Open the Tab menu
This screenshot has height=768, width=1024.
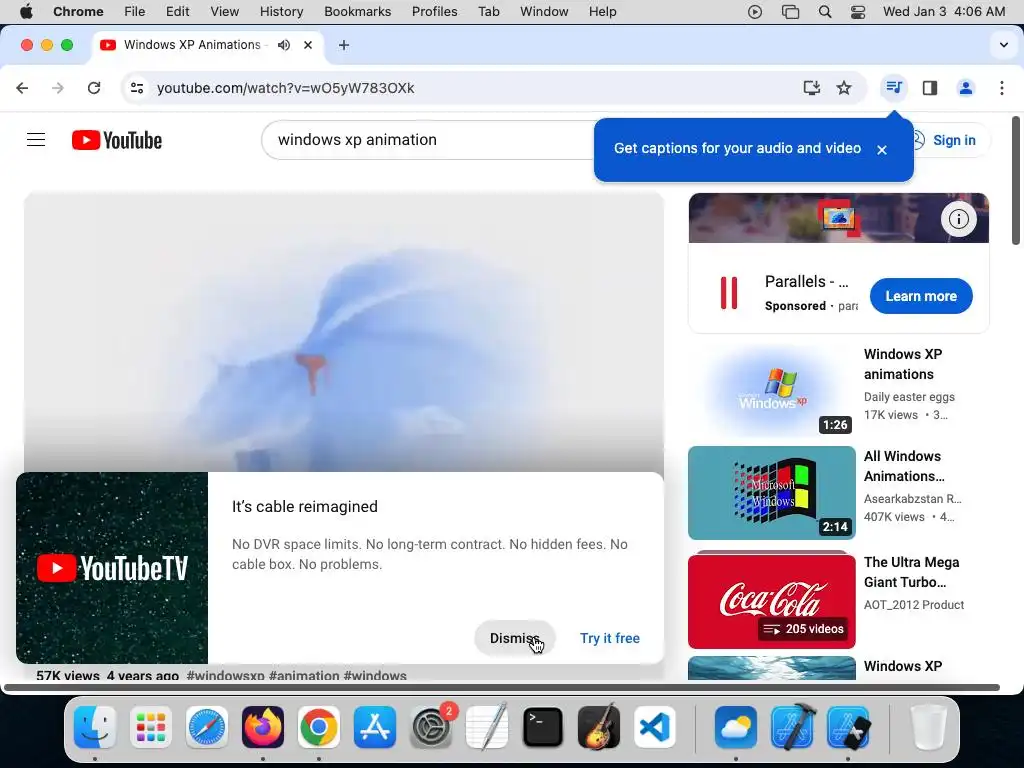tap(488, 11)
